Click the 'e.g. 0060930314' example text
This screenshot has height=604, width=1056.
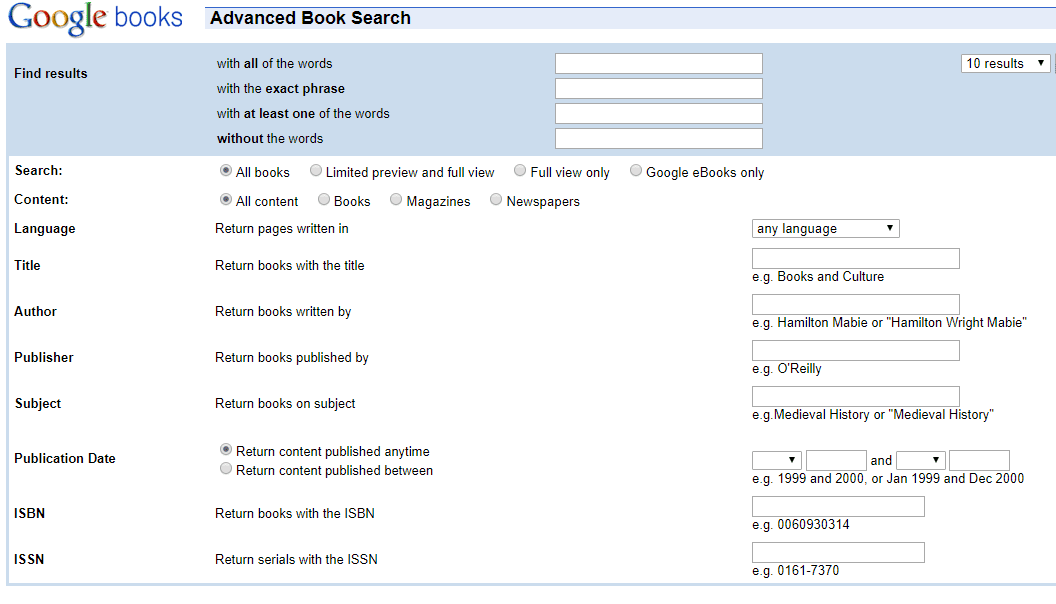click(801, 525)
